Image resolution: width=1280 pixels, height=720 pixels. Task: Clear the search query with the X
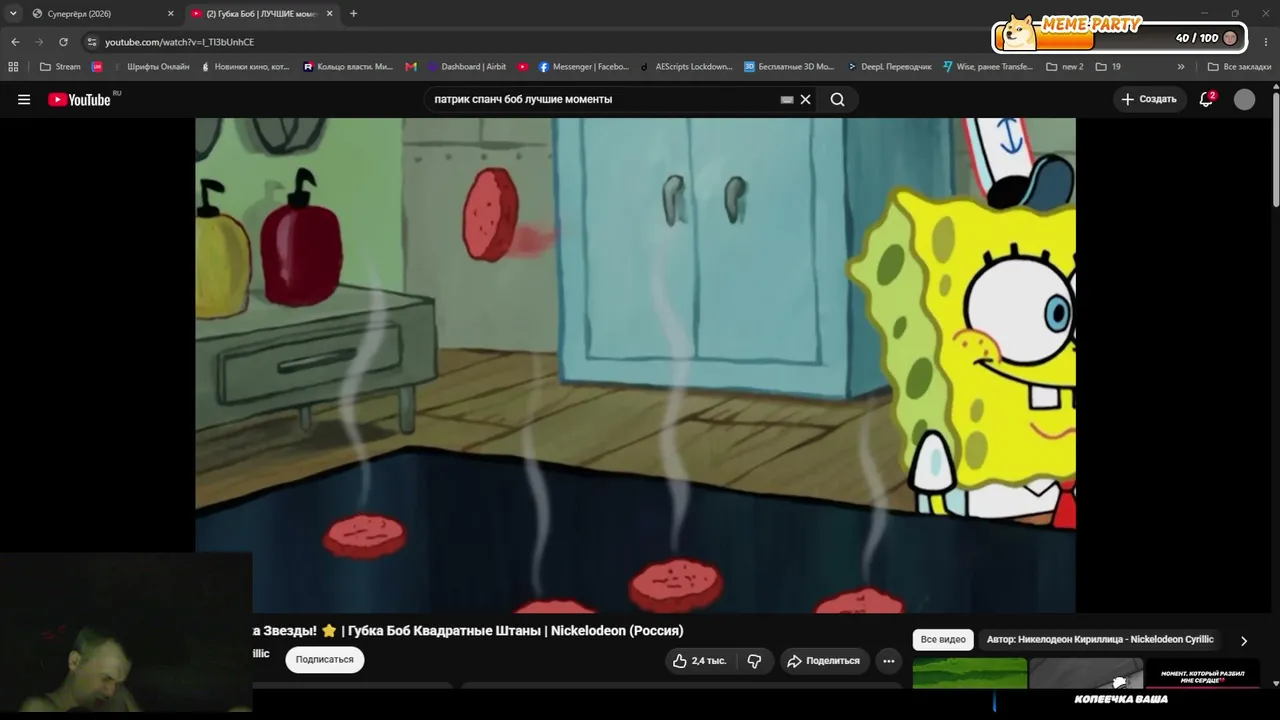805,99
